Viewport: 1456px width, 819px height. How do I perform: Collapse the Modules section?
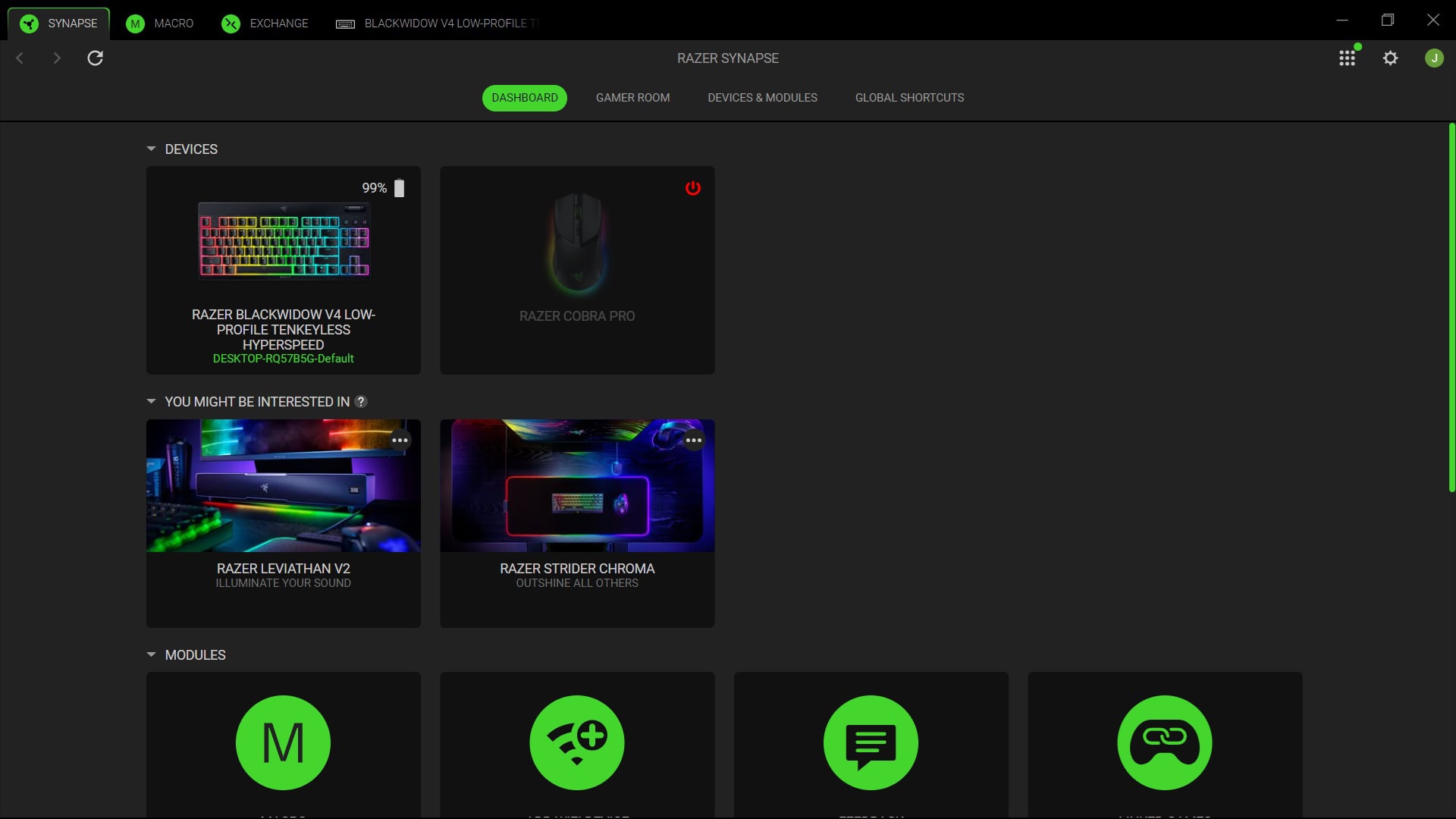point(151,655)
